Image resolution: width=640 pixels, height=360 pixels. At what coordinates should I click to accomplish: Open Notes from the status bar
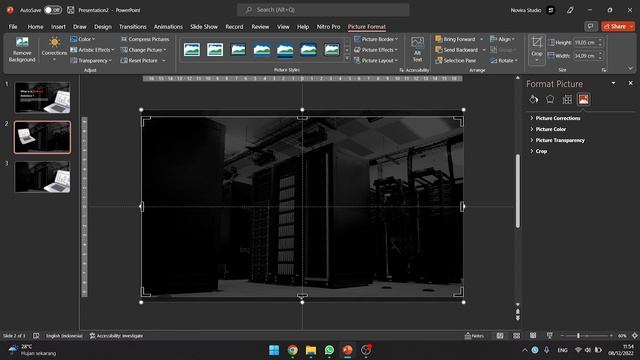[x=474, y=336]
